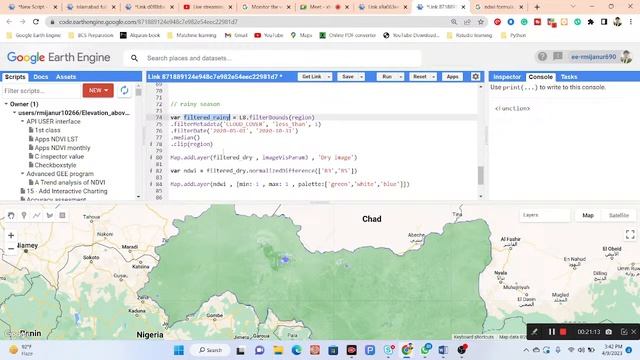The height and width of the screenshot is (360, 640).
Task: Open user account avatar in Earth Engine
Action: click(626, 57)
